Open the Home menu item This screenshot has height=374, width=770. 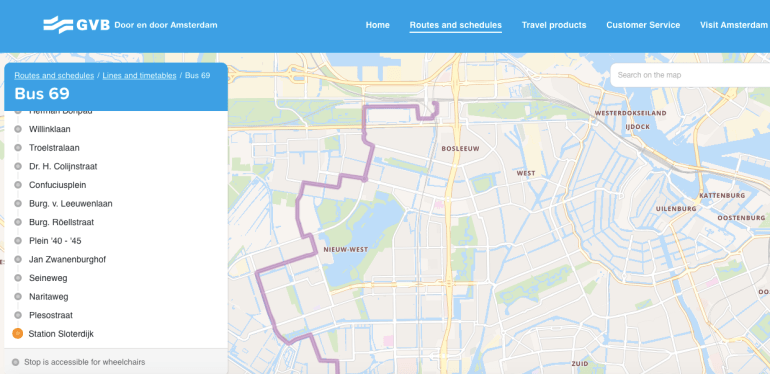pos(378,25)
